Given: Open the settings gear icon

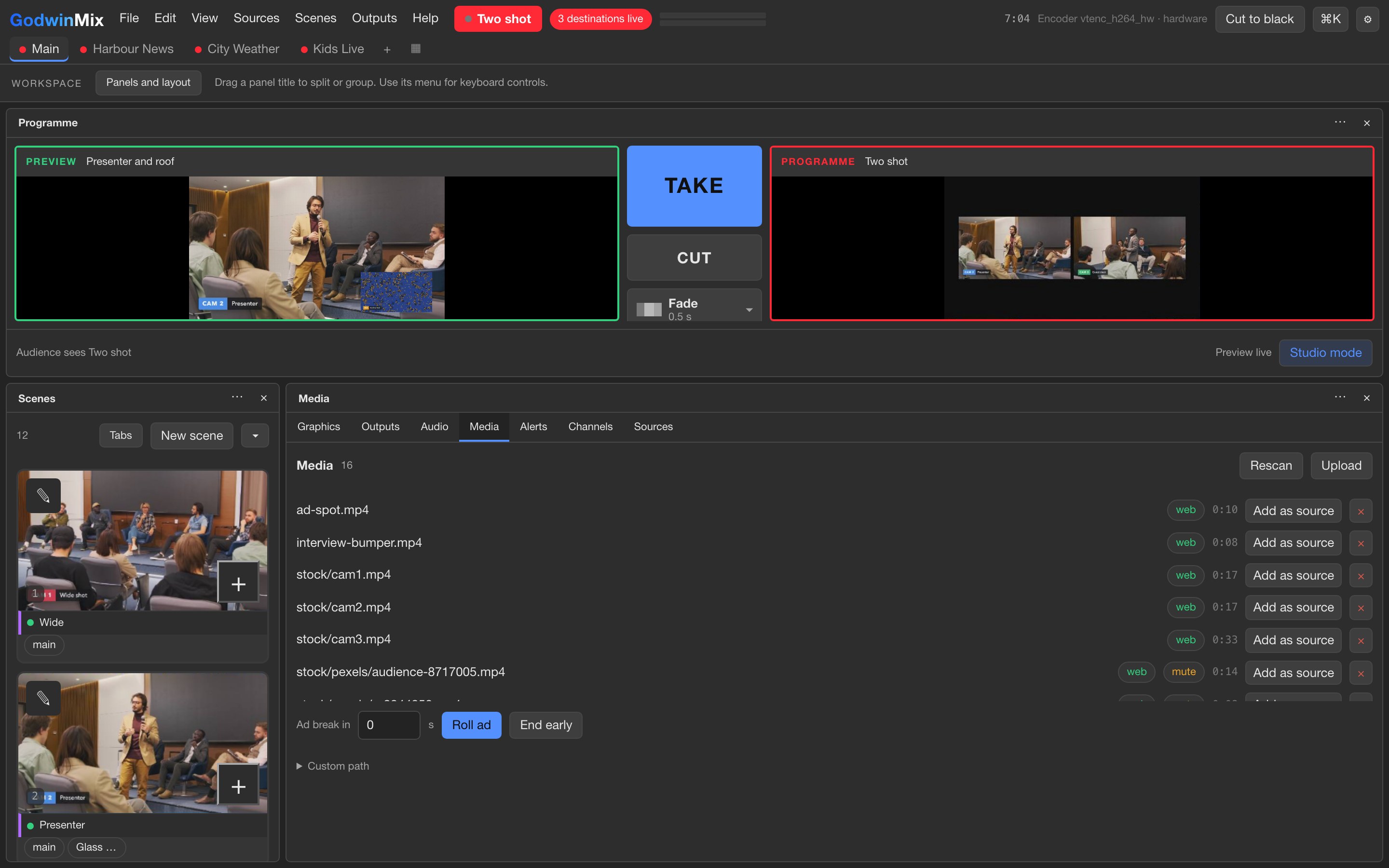Looking at the screenshot, I should click(1367, 19).
